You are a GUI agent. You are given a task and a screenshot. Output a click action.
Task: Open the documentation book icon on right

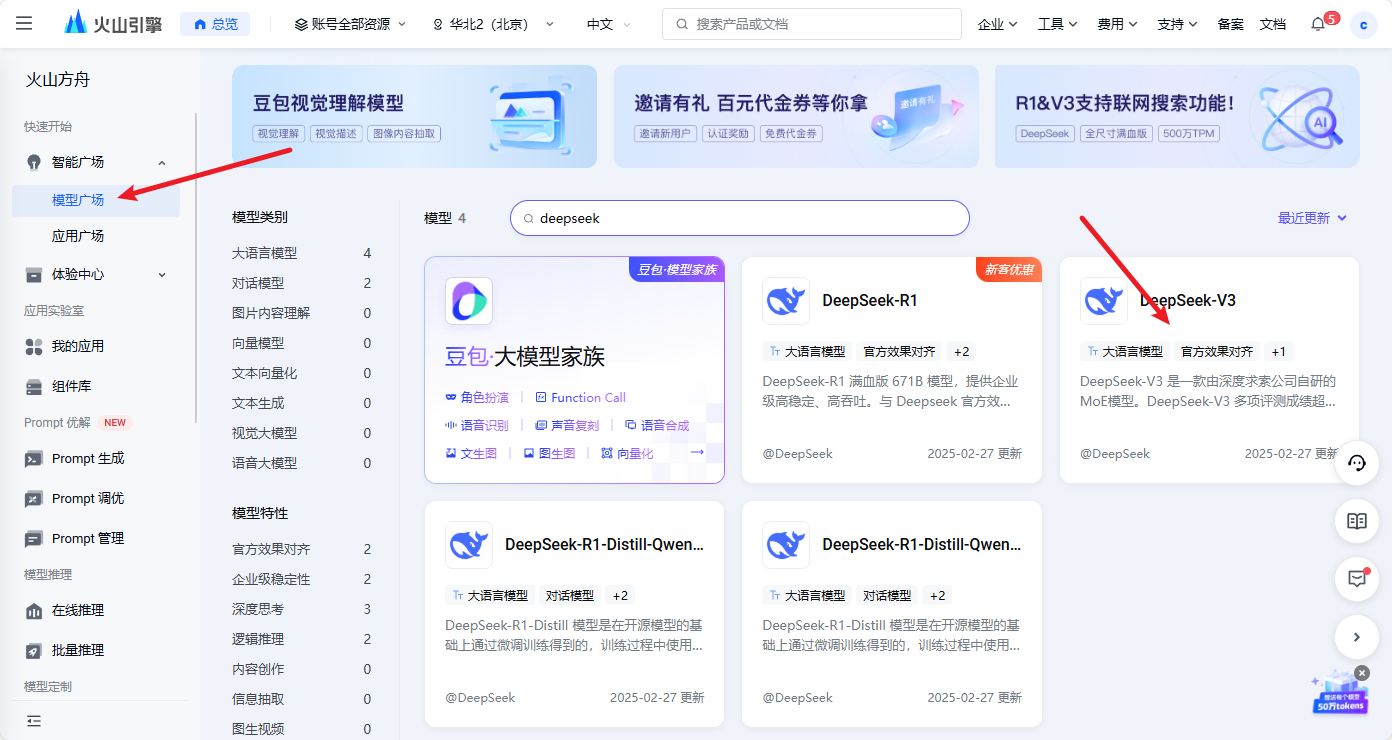tap(1357, 521)
